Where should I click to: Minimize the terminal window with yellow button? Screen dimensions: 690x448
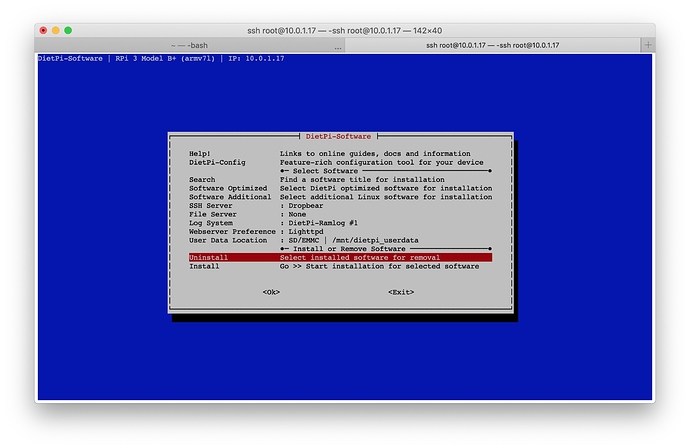coord(55,30)
